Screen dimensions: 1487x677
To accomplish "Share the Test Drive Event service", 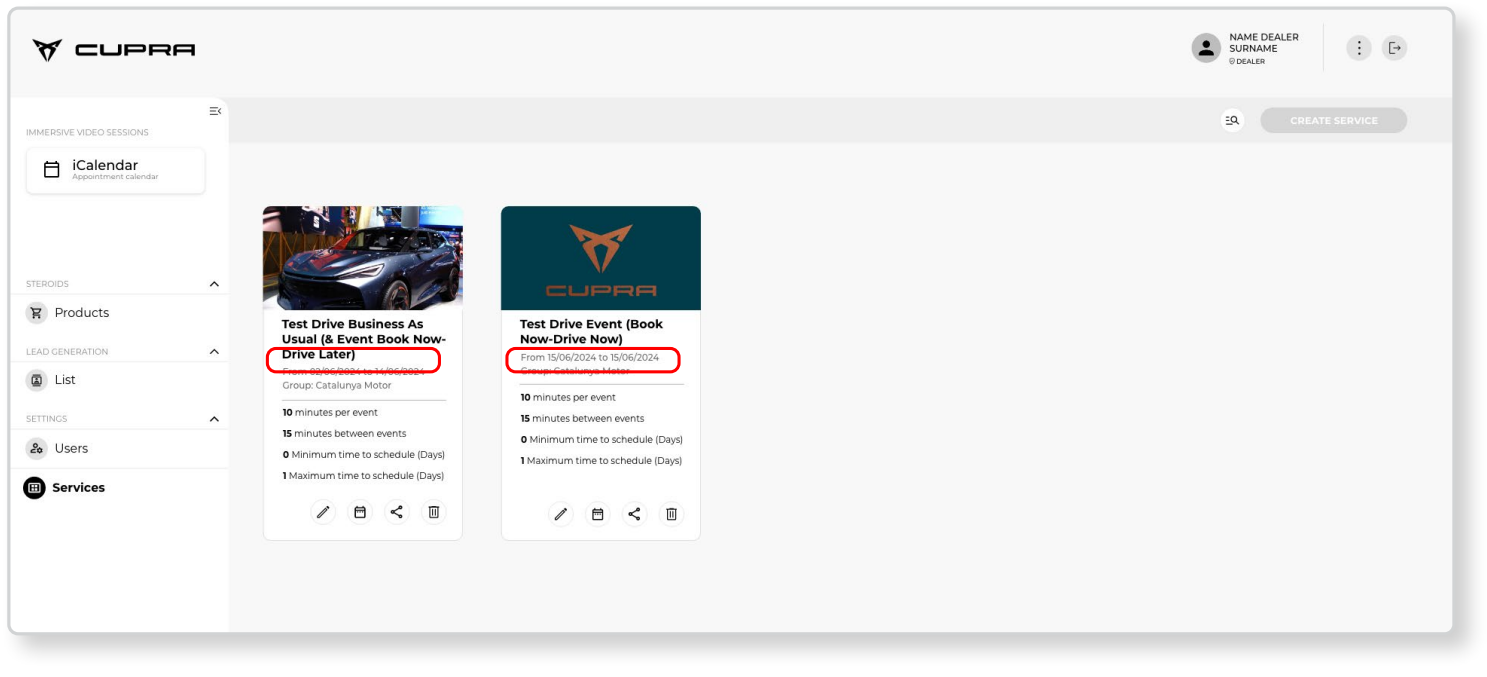I will [x=634, y=514].
